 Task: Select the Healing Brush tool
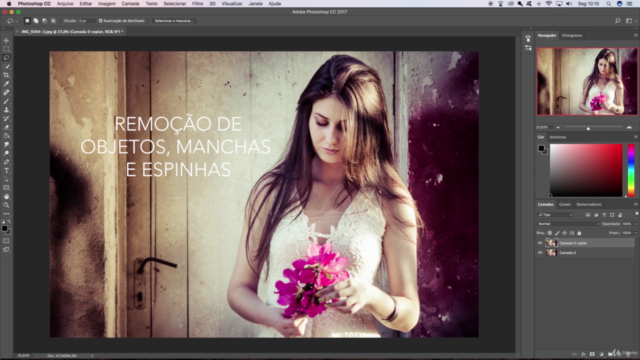click(6, 93)
